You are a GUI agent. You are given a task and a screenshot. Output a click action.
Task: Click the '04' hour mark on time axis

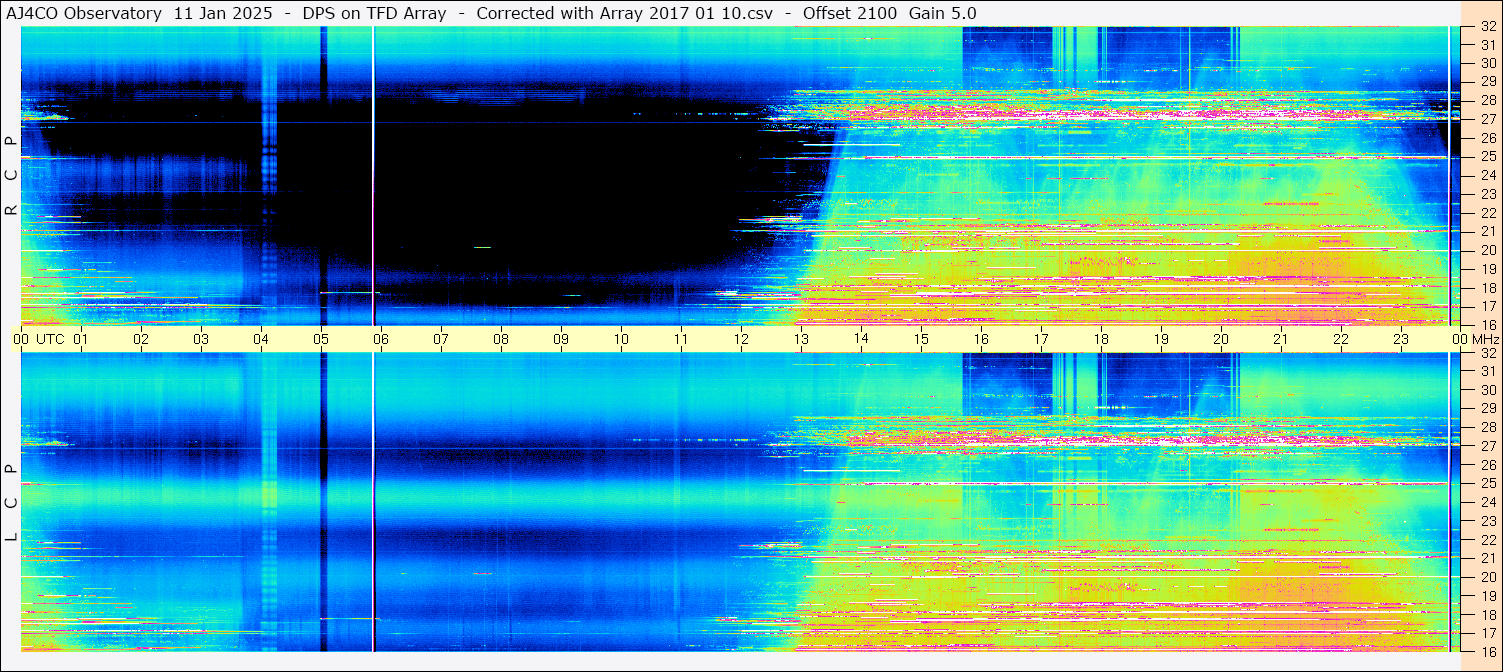pyautogui.click(x=261, y=339)
